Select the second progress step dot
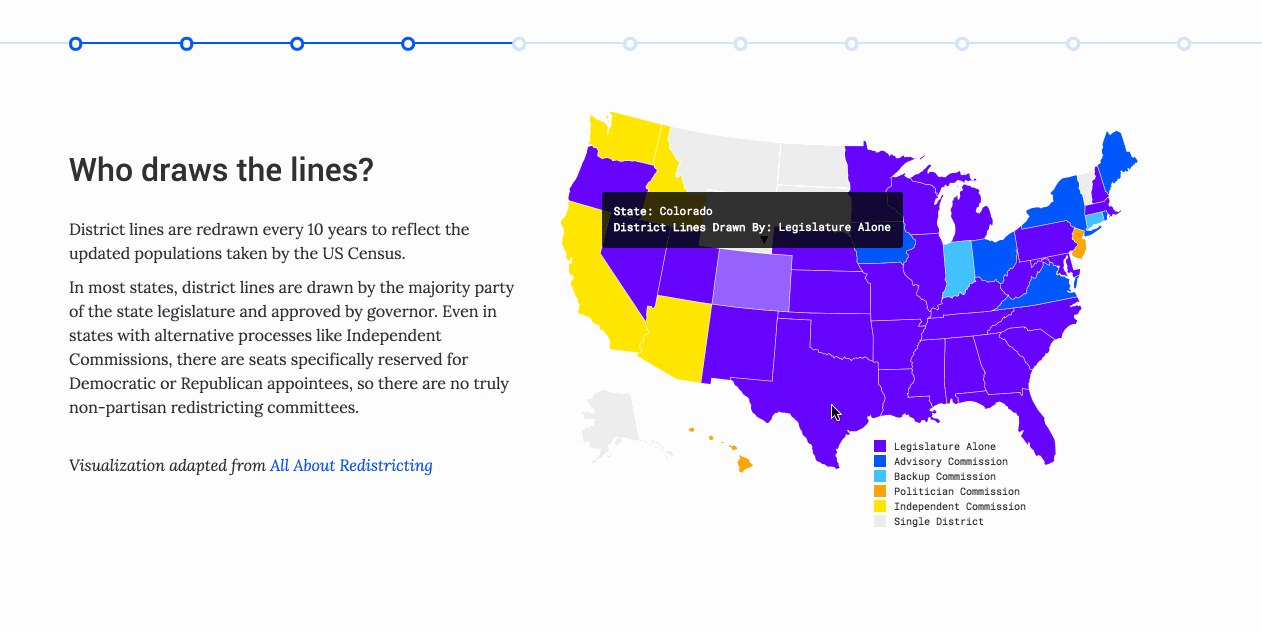The image size is (1262, 633). [x=186, y=43]
